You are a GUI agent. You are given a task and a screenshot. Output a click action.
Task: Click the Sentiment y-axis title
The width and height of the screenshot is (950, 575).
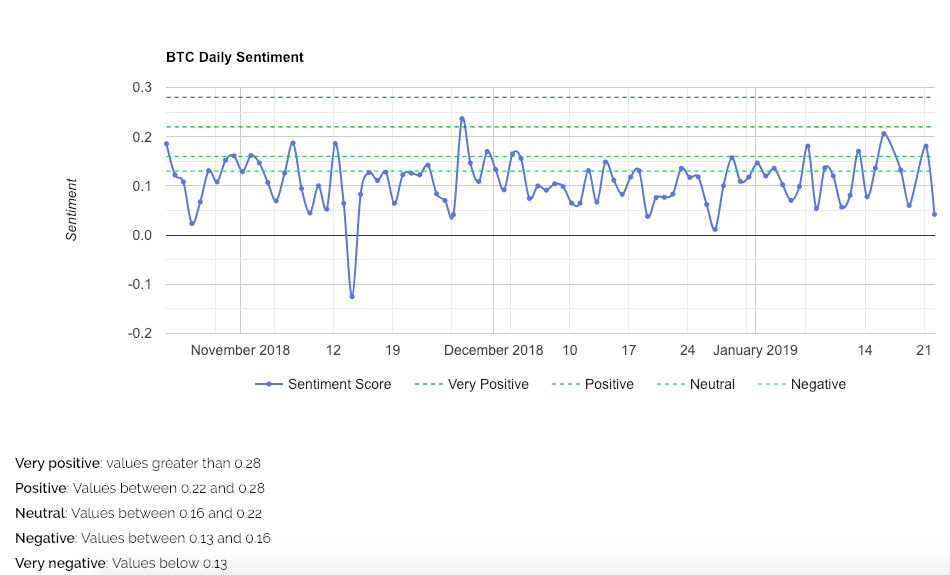[x=71, y=209]
